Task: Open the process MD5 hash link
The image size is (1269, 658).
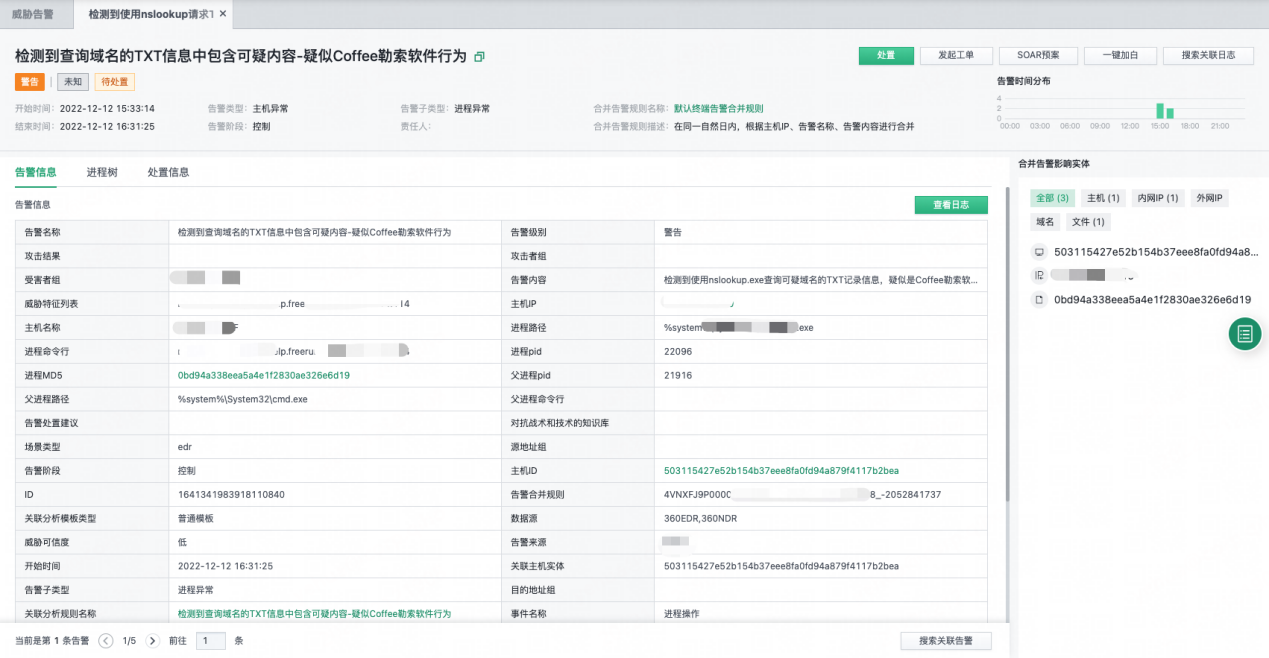Action: coord(263,375)
